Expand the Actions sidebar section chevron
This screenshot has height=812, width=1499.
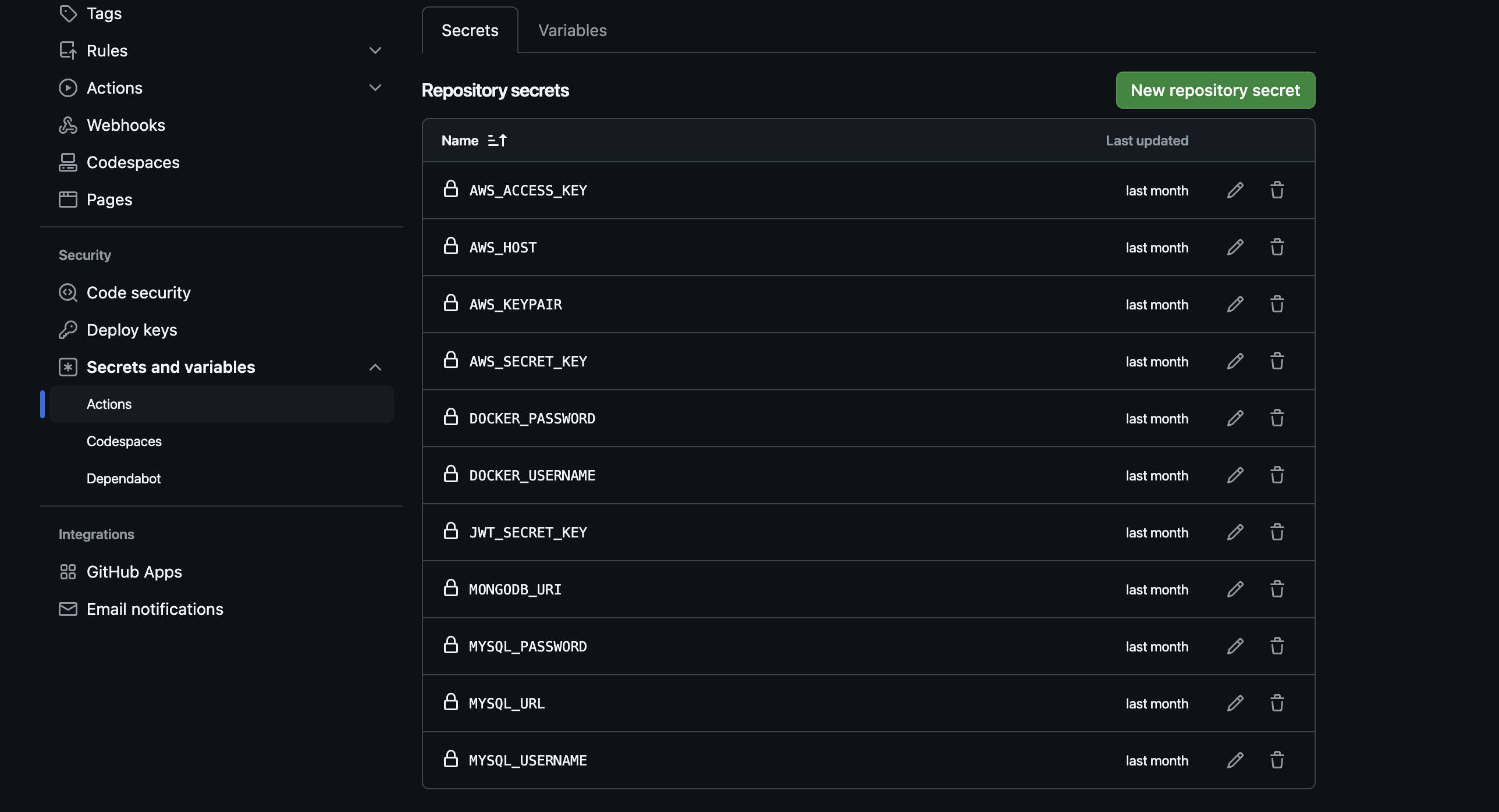click(375, 88)
